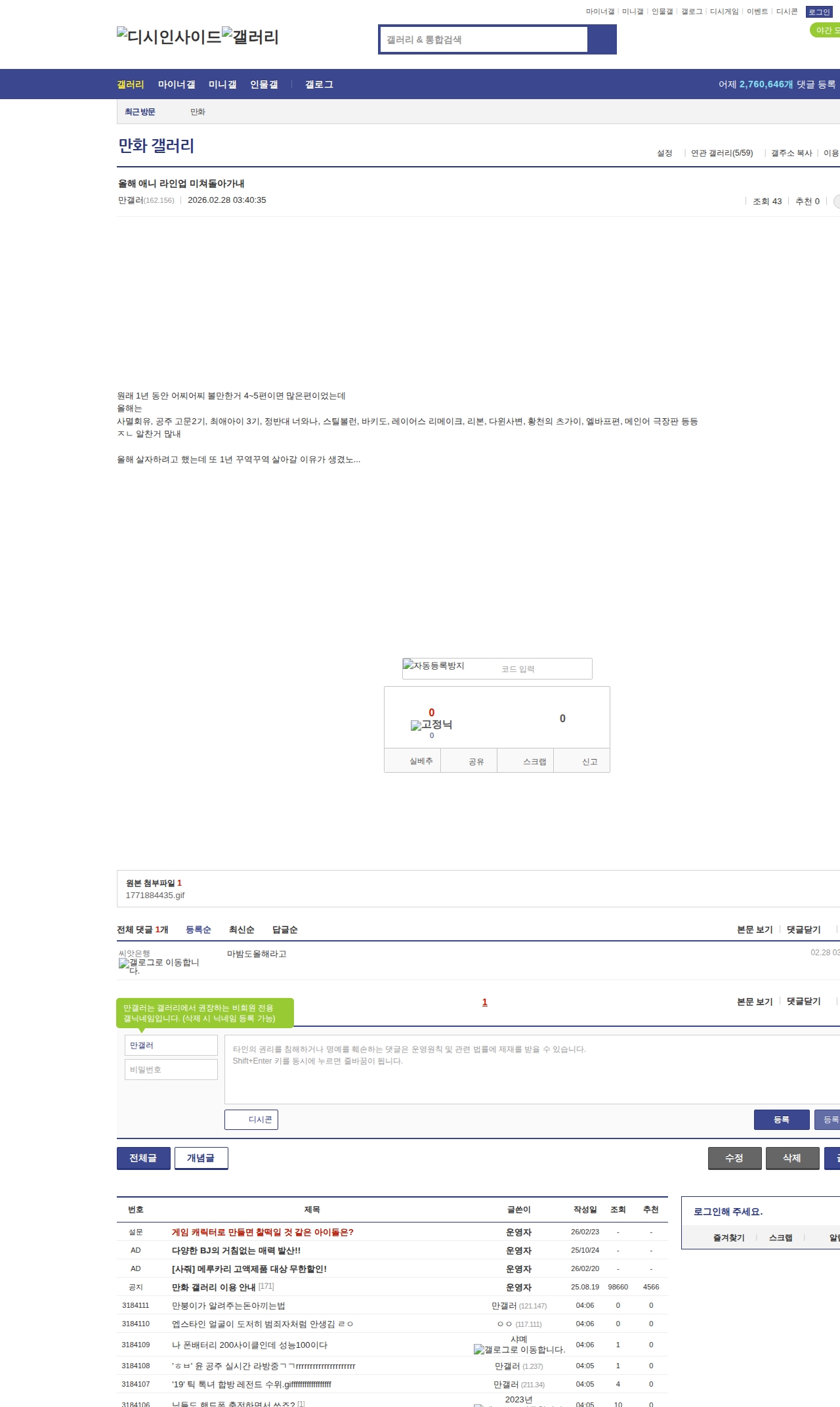Focus the 갤러리 & 통합검색 search field

coord(484,39)
